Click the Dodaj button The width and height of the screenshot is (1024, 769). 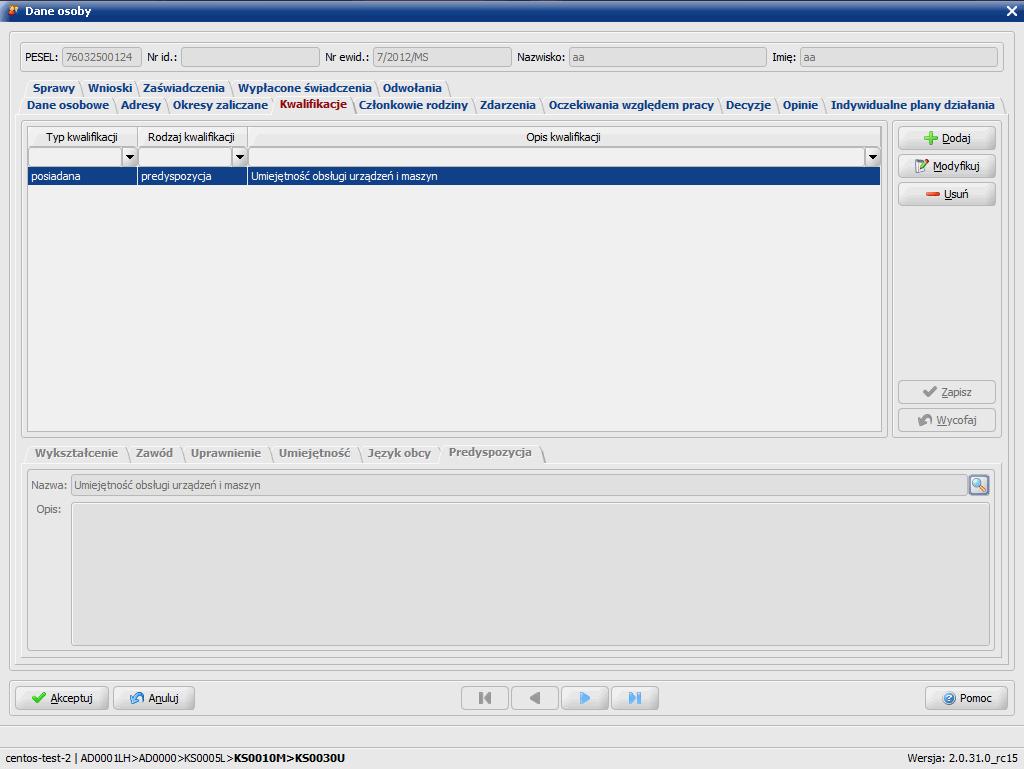(946, 138)
